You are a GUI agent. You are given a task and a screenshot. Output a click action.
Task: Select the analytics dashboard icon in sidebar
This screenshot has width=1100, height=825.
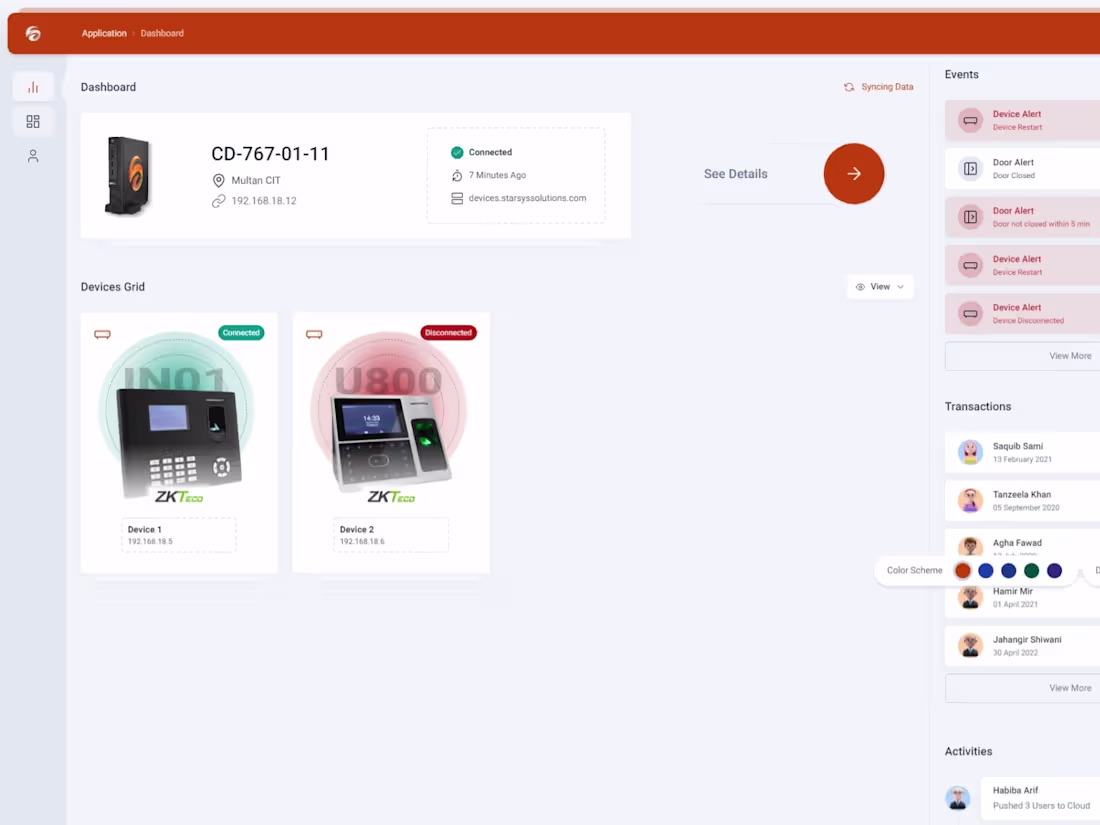[33, 86]
